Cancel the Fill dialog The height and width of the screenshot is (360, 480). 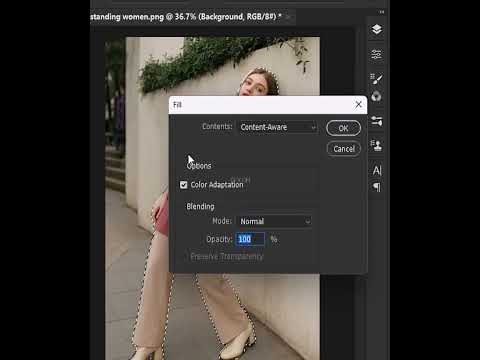pyautogui.click(x=344, y=149)
